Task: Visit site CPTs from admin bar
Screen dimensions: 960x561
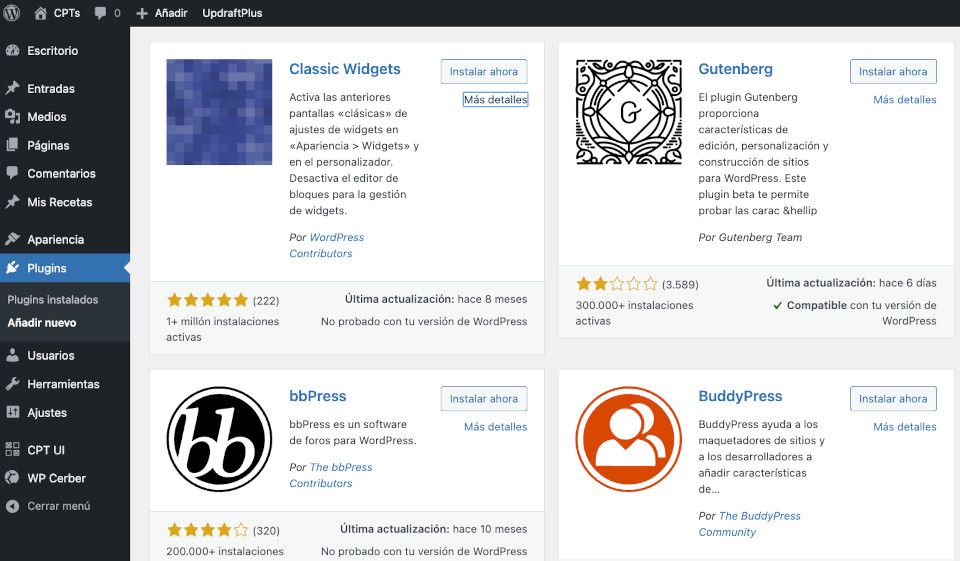Action: point(67,13)
